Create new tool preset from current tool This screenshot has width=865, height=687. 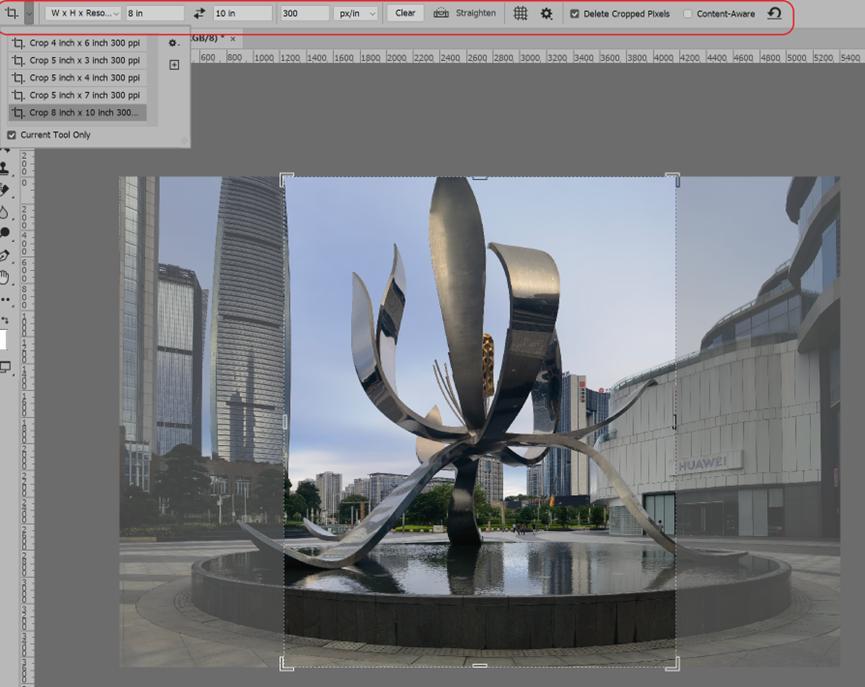tap(174, 65)
